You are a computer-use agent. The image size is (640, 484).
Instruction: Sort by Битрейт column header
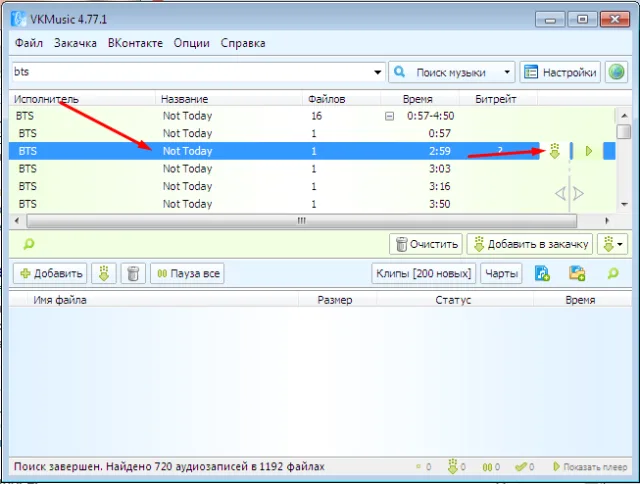[498, 99]
